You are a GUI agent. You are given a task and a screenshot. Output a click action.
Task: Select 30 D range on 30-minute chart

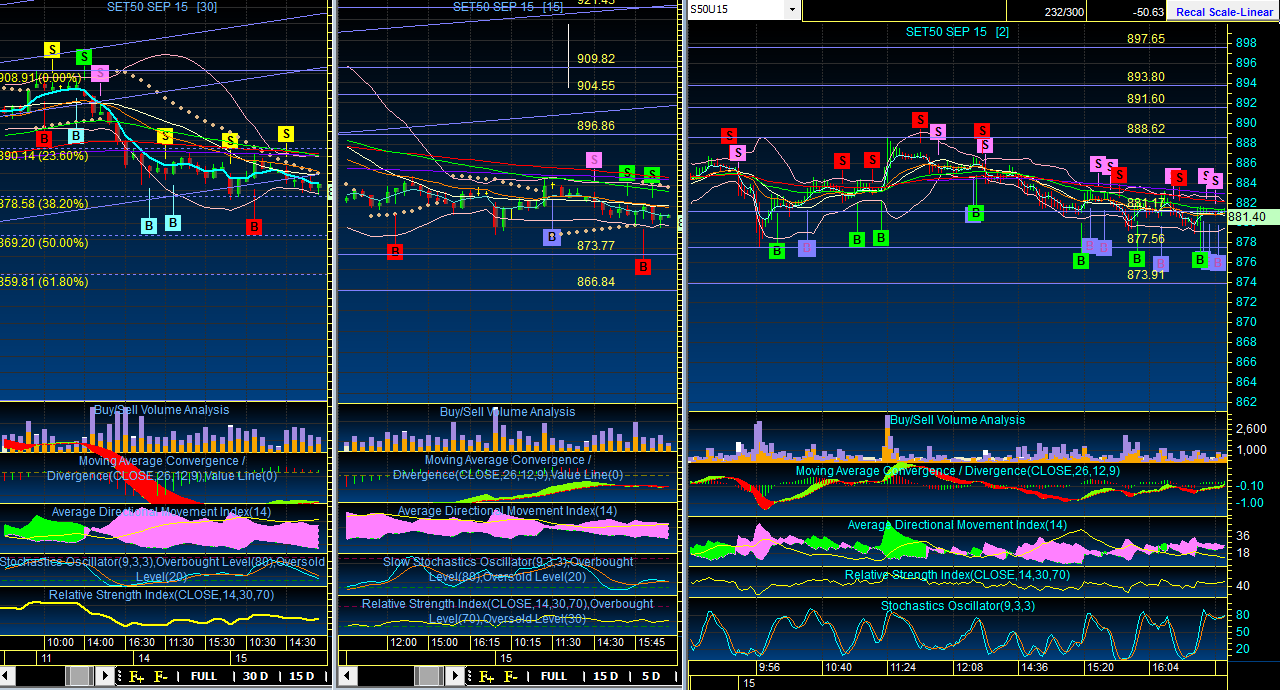tap(256, 676)
